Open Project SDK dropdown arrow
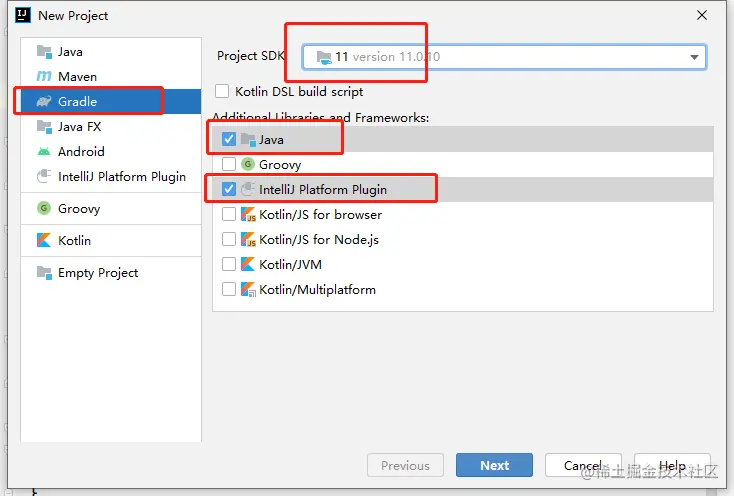The height and width of the screenshot is (496, 734). coord(694,58)
